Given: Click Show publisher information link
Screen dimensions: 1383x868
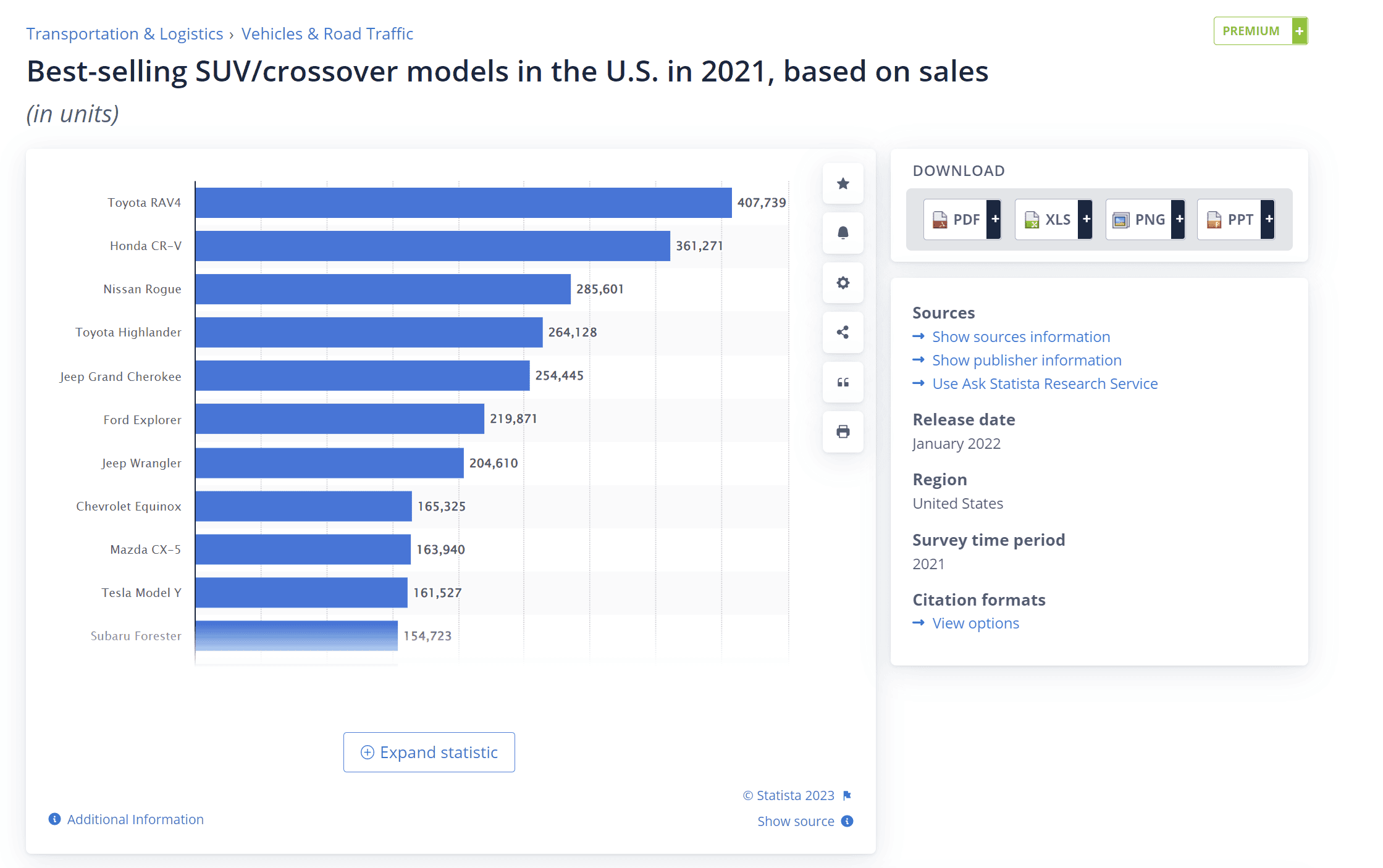Looking at the screenshot, I should click(x=1027, y=360).
